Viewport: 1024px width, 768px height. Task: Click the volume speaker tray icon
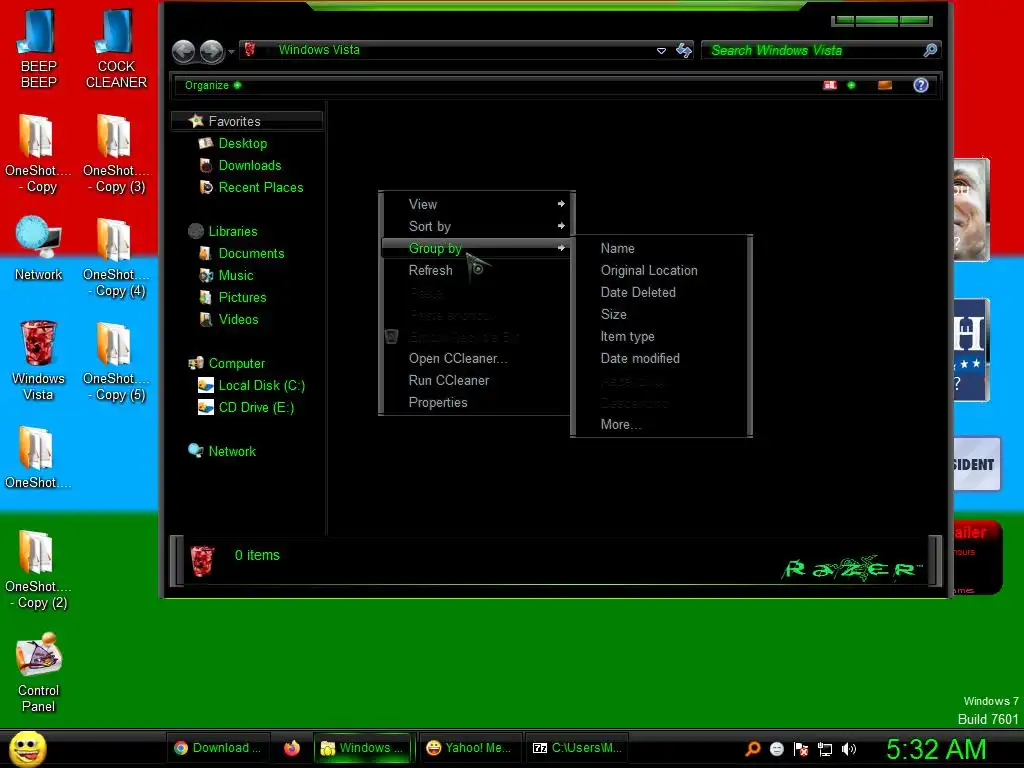click(x=849, y=749)
